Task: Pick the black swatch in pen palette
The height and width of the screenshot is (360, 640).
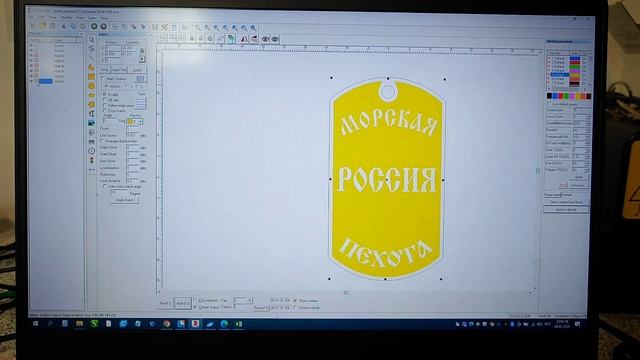Action: (549, 96)
